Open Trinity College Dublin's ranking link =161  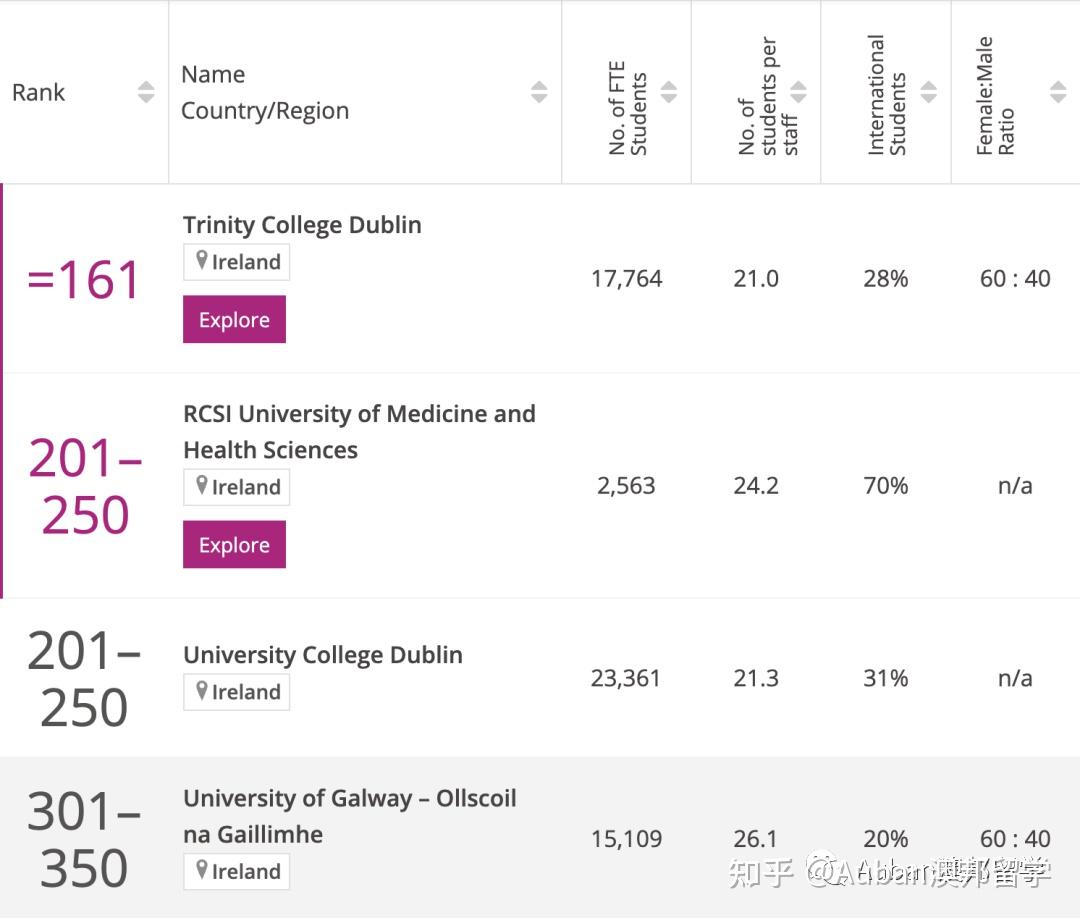point(83,278)
